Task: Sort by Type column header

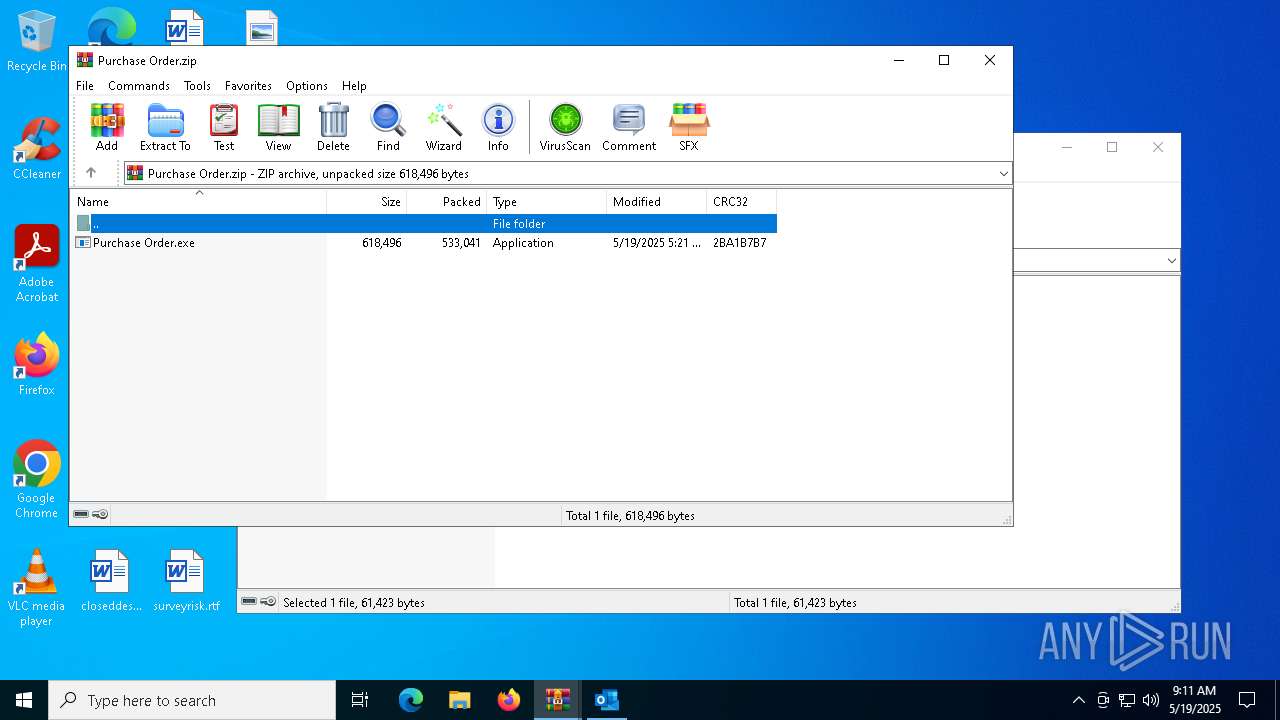Action: coord(547,201)
